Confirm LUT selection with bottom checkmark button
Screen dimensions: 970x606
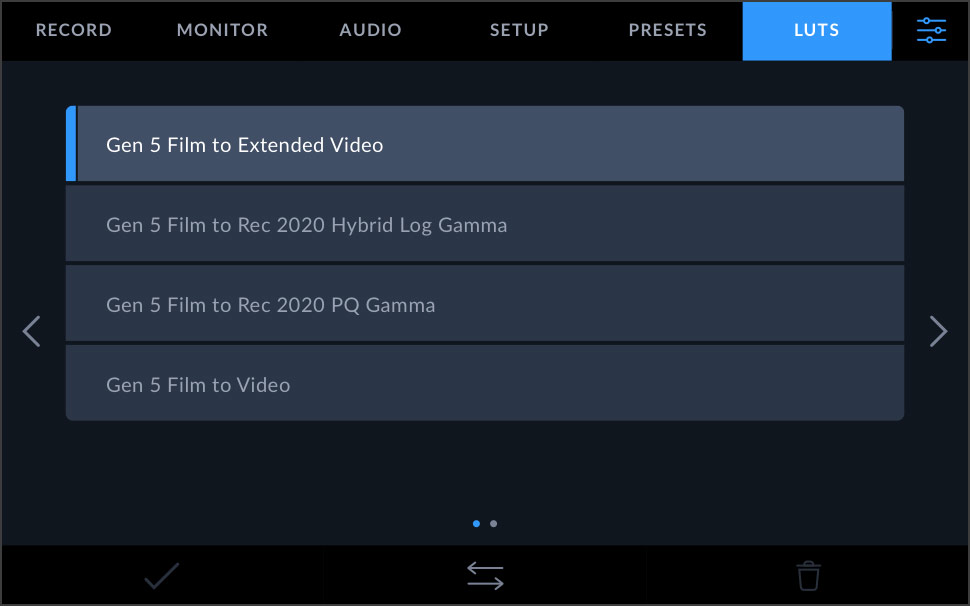tap(161, 575)
